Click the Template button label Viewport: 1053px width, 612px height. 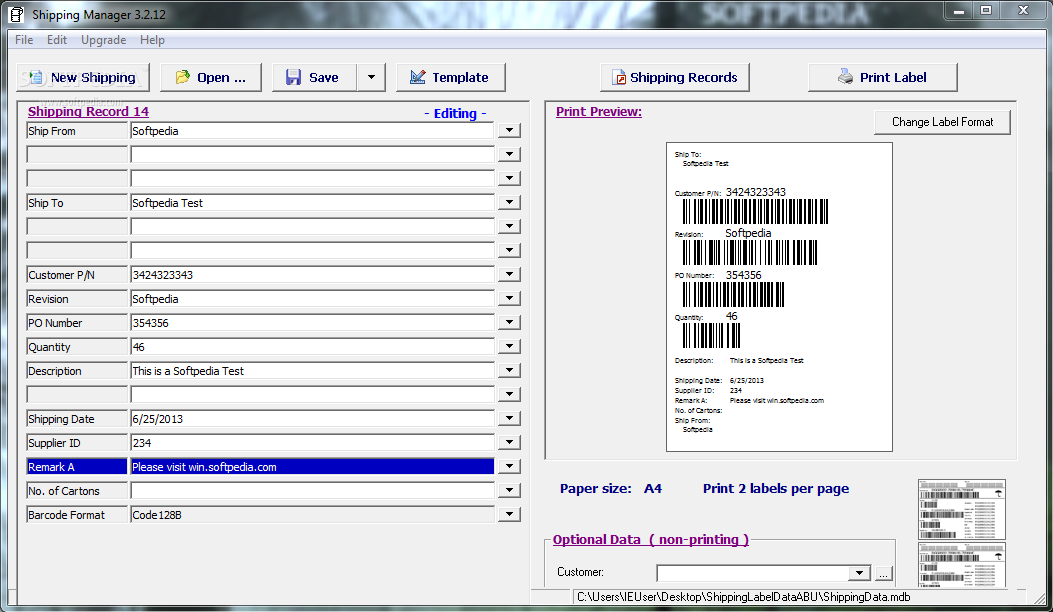460,77
